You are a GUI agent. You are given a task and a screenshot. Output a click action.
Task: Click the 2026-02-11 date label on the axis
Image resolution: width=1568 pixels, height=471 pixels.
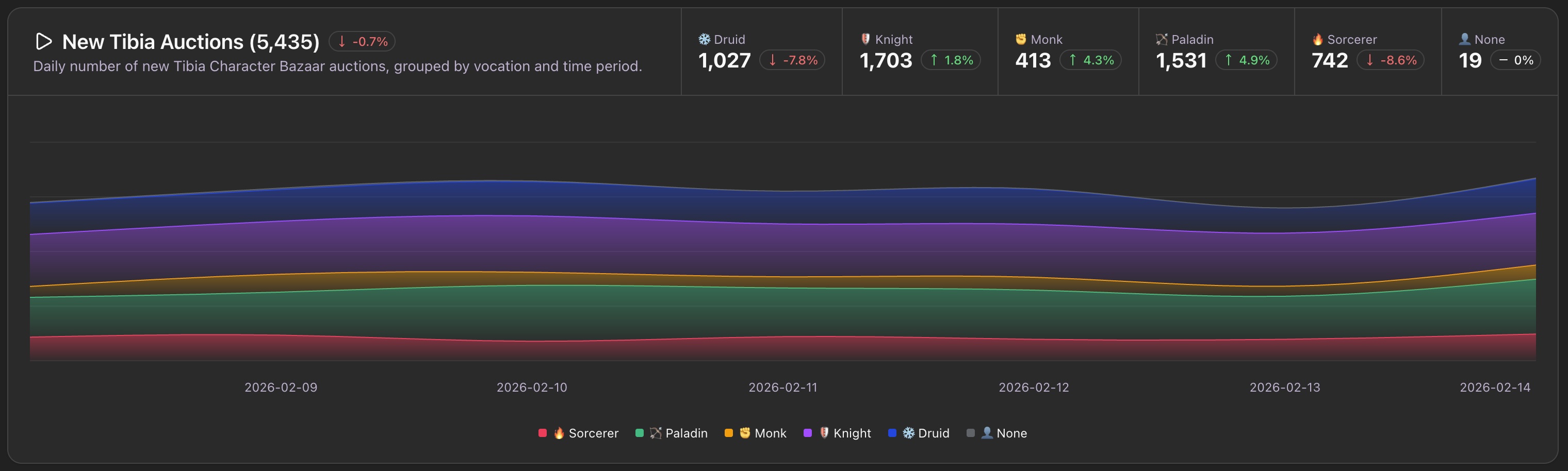(x=783, y=388)
